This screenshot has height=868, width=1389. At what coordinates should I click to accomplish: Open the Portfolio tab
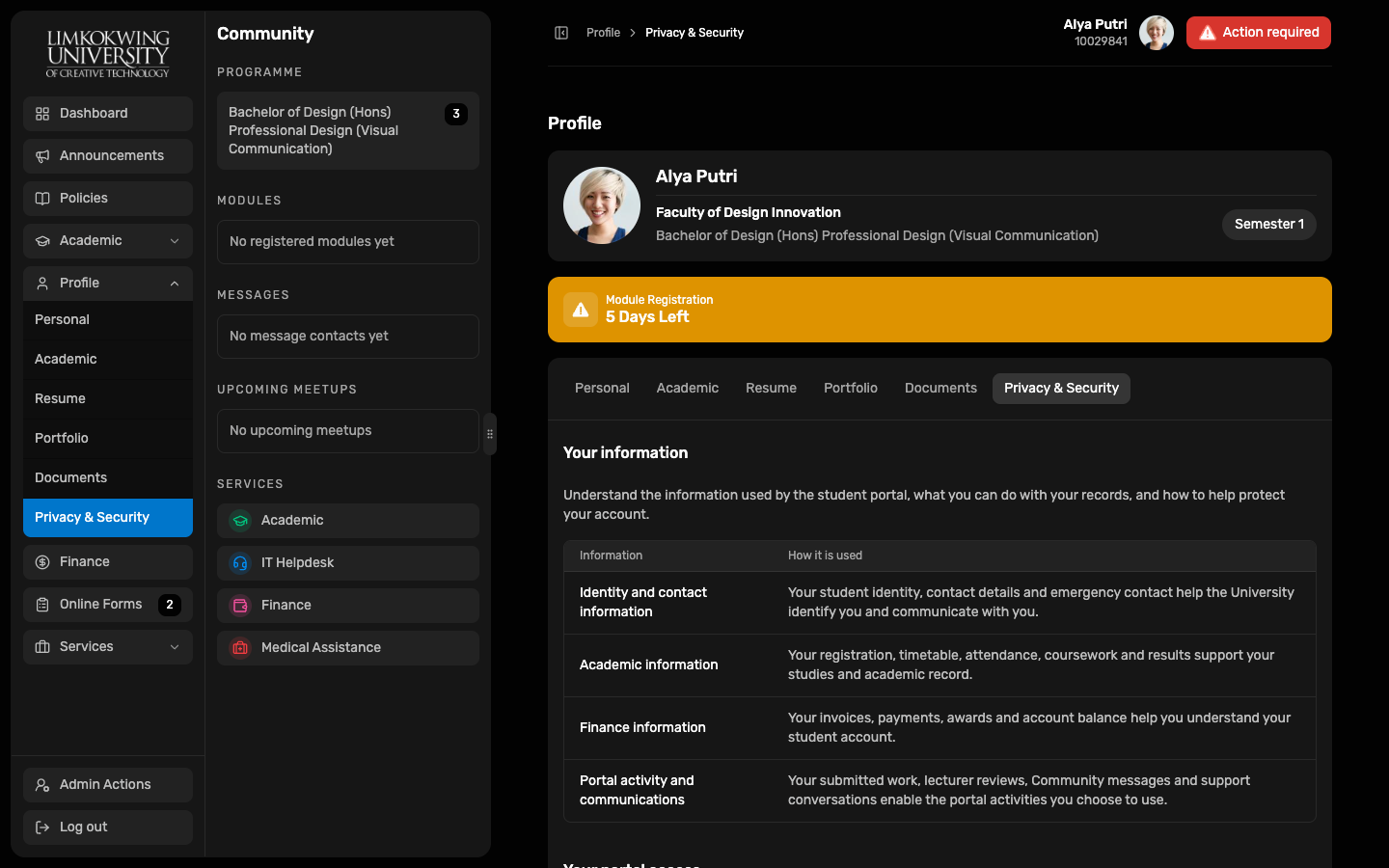pos(851,389)
